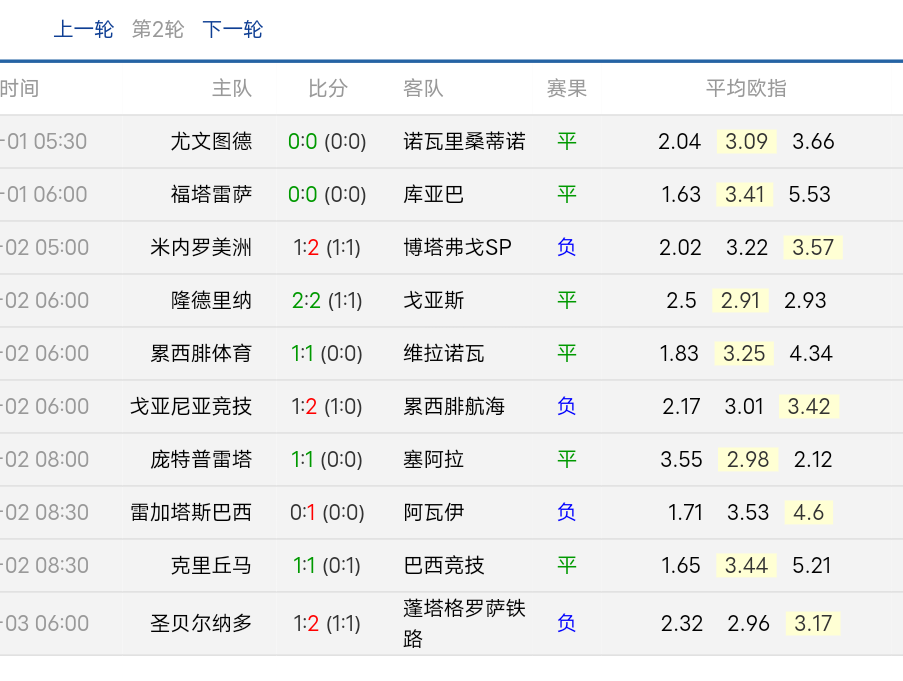This screenshot has height=681, width=903.
Task: Click the 平均欧指 column header
Action: [746, 88]
